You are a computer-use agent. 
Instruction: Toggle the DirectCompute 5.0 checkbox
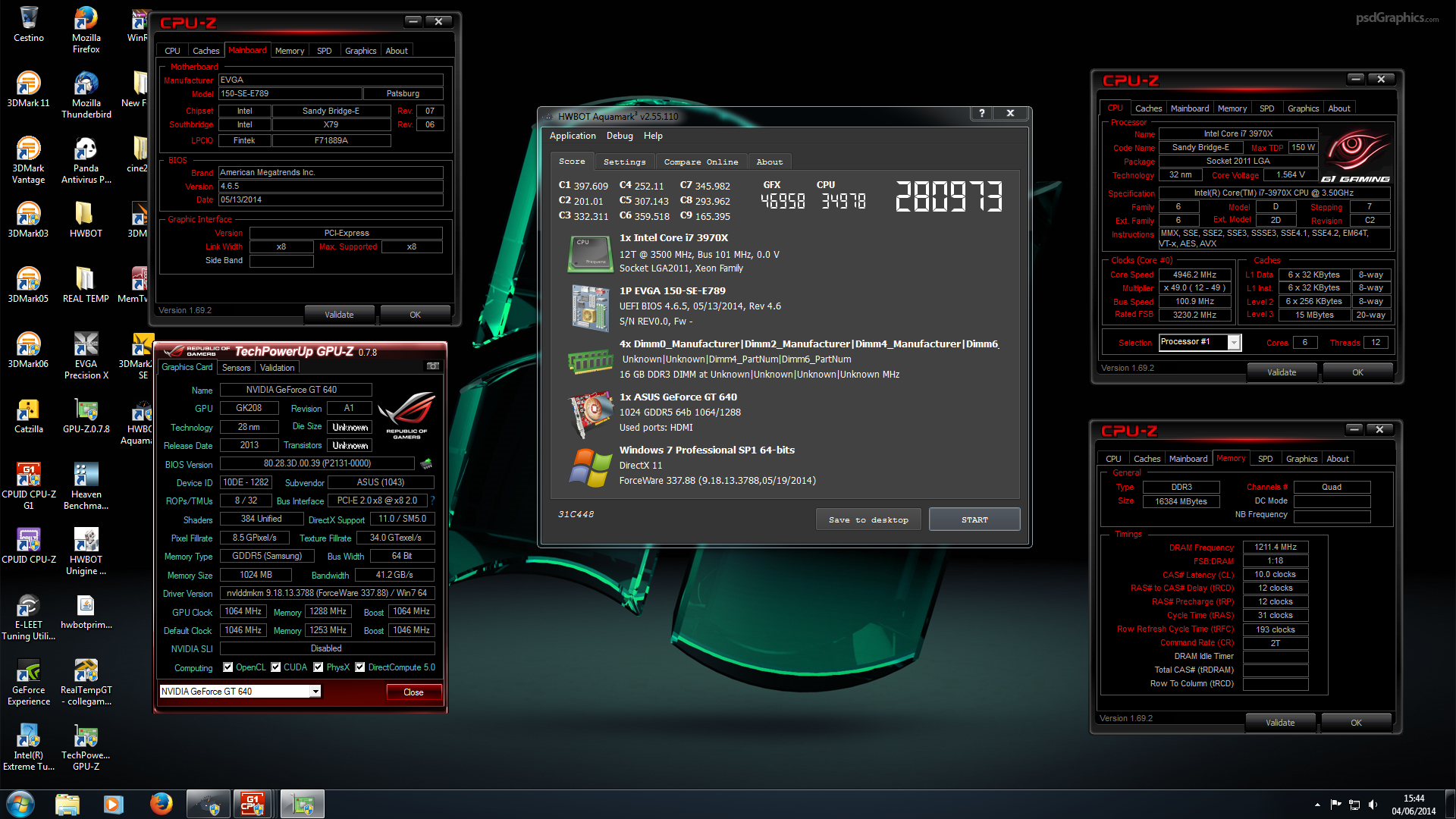click(360, 667)
